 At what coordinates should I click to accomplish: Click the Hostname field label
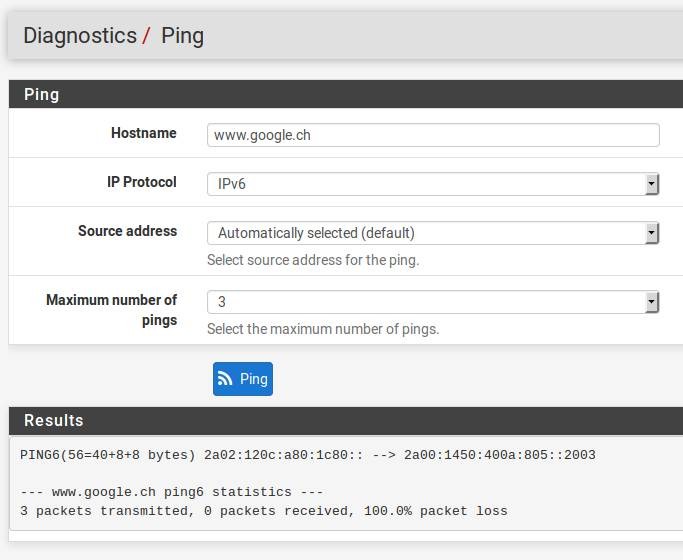tap(143, 133)
